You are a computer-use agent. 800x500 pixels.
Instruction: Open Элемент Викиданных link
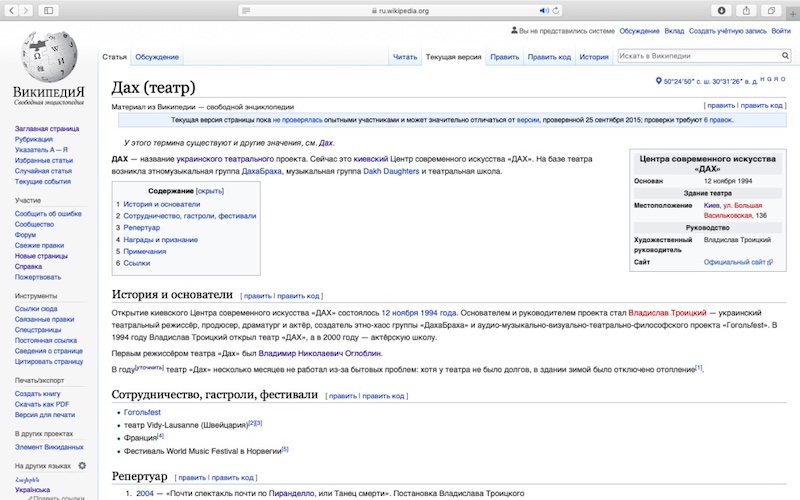[49, 447]
